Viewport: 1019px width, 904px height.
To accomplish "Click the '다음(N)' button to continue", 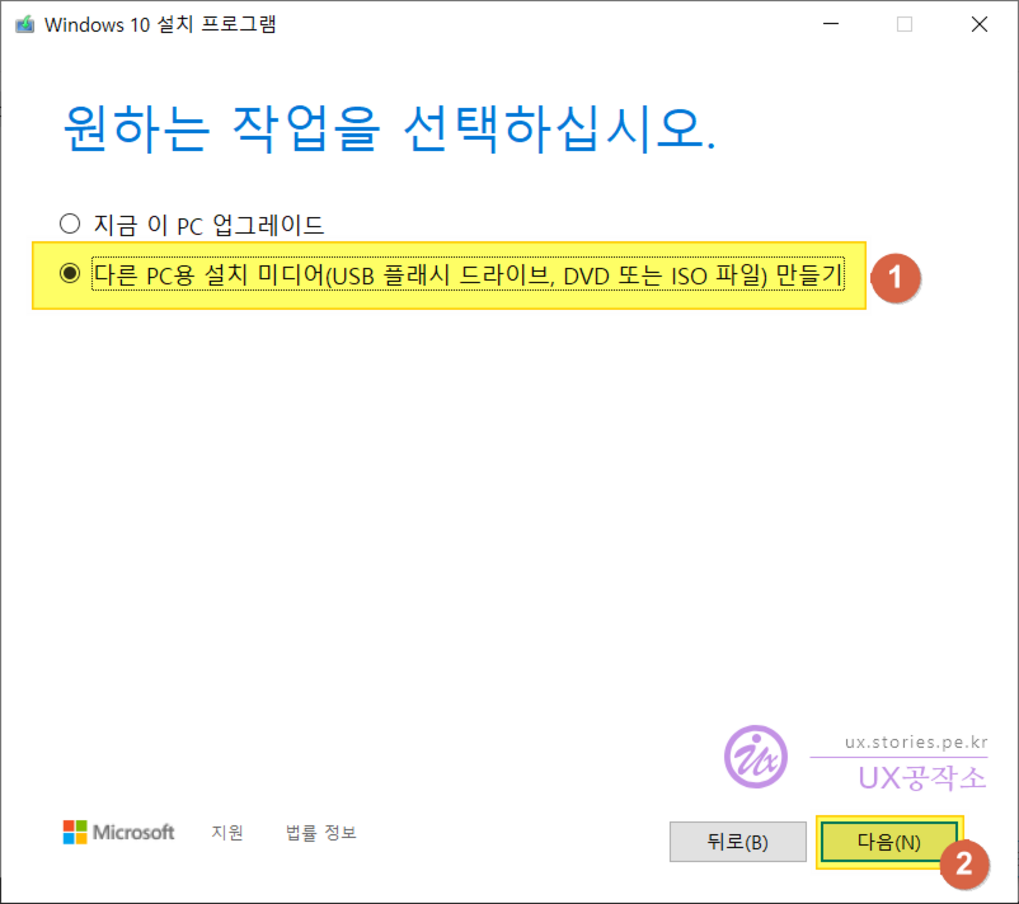I will [888, 841].
